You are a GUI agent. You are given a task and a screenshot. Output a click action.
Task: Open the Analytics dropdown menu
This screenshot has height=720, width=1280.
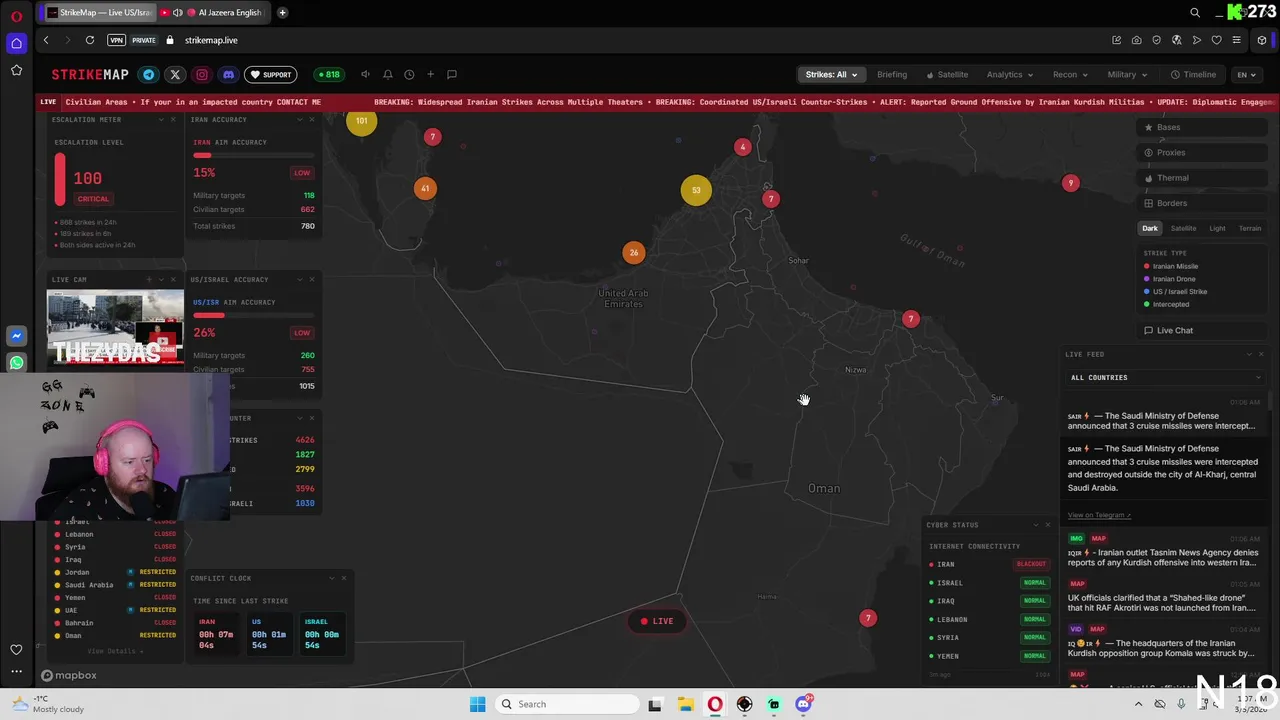point(1009,74)
